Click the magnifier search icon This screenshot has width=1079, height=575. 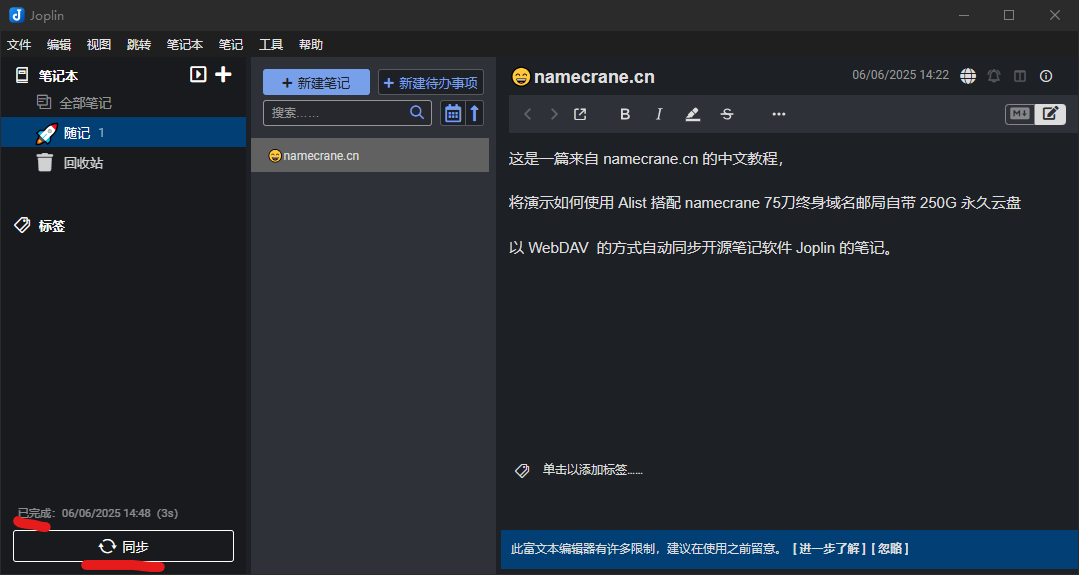point(417,113)
